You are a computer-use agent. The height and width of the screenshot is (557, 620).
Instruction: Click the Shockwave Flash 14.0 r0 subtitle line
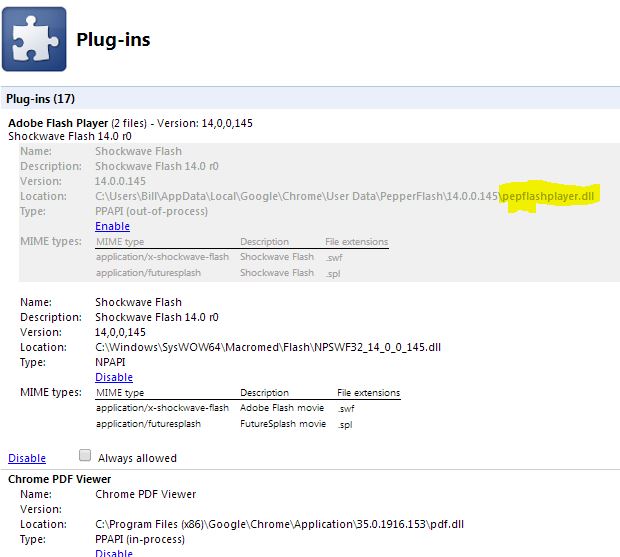coord(70,136)
